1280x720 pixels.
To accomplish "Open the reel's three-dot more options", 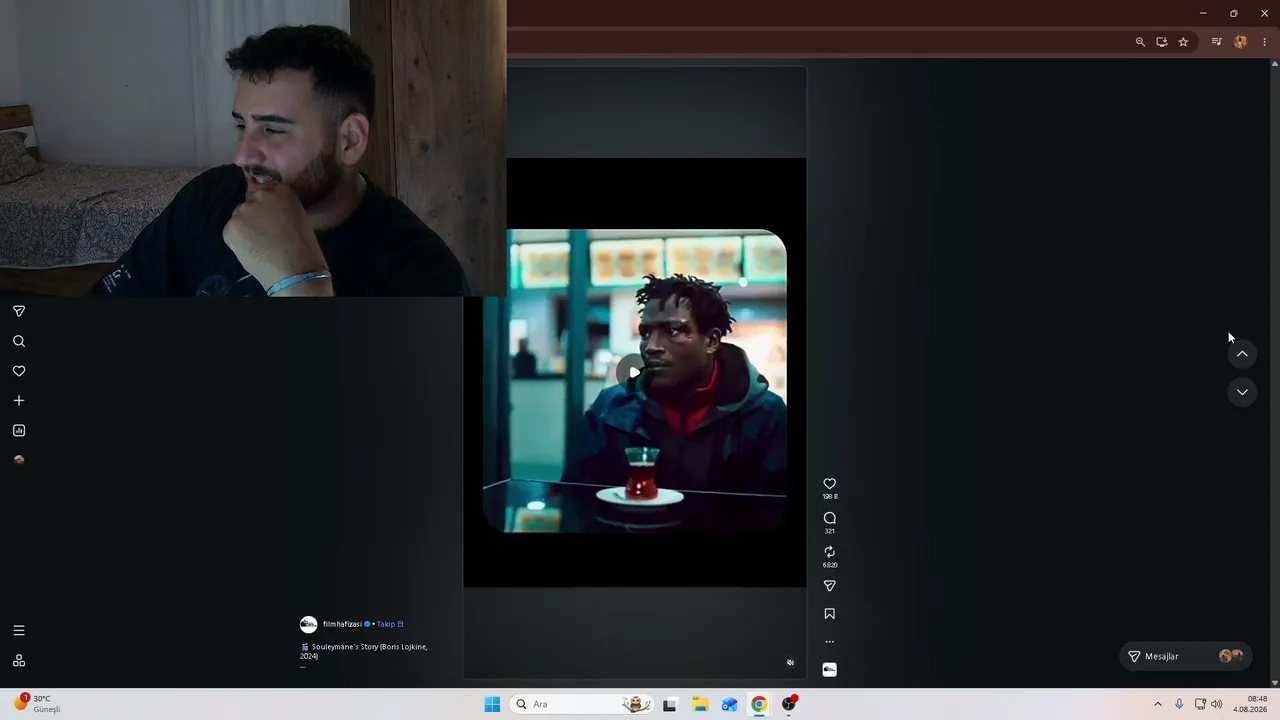I will (x=829, y=642).
